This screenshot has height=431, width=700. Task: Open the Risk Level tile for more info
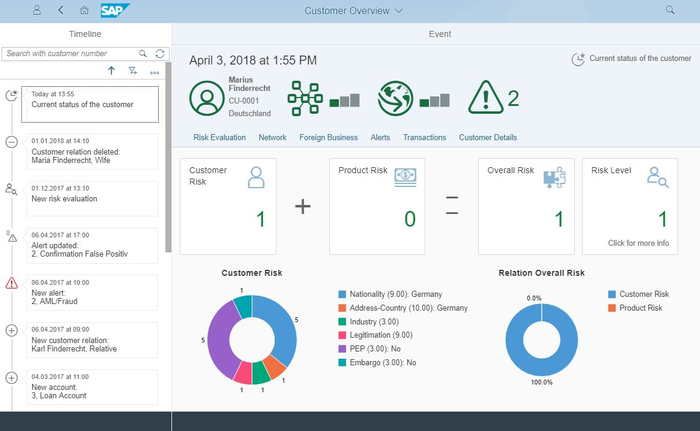click(x=630, y=206)
